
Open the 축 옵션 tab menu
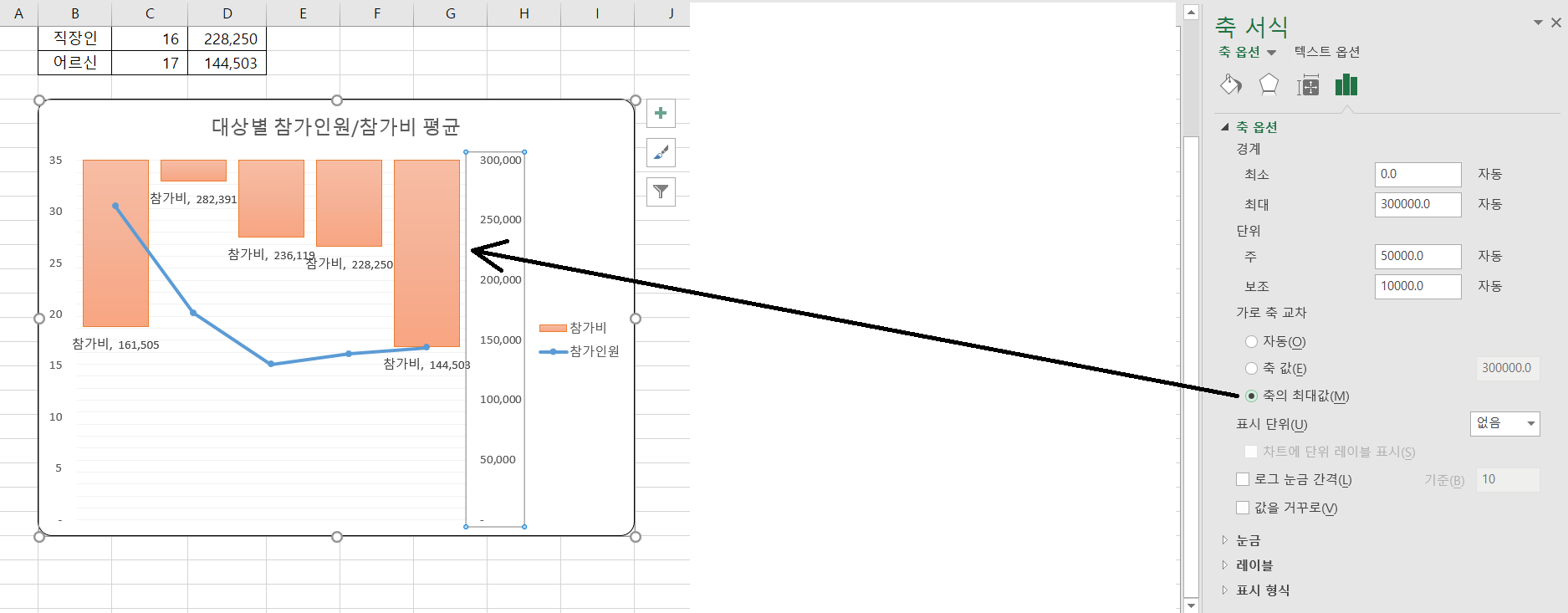(x=1247, y=52)
